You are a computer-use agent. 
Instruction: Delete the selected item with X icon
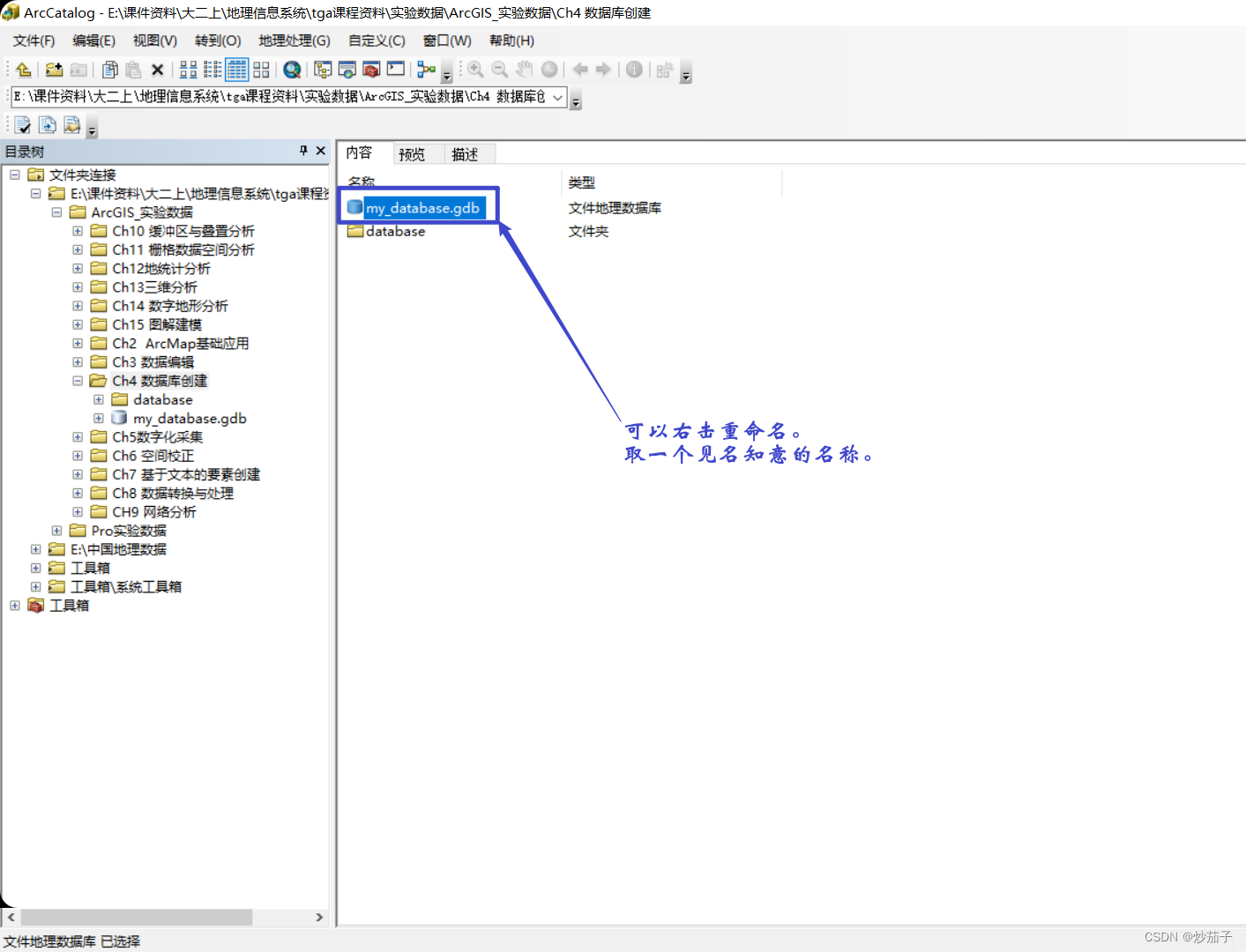pos(158,70)
